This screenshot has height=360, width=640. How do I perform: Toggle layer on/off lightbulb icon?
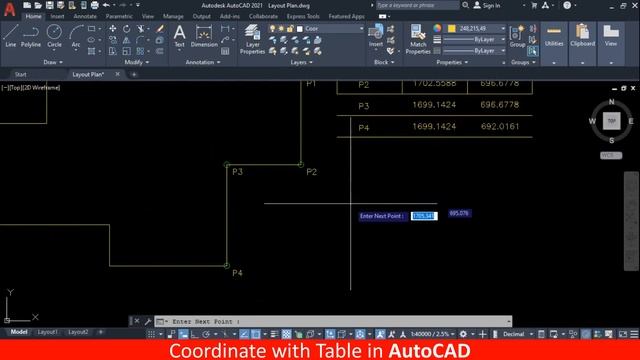272,29
